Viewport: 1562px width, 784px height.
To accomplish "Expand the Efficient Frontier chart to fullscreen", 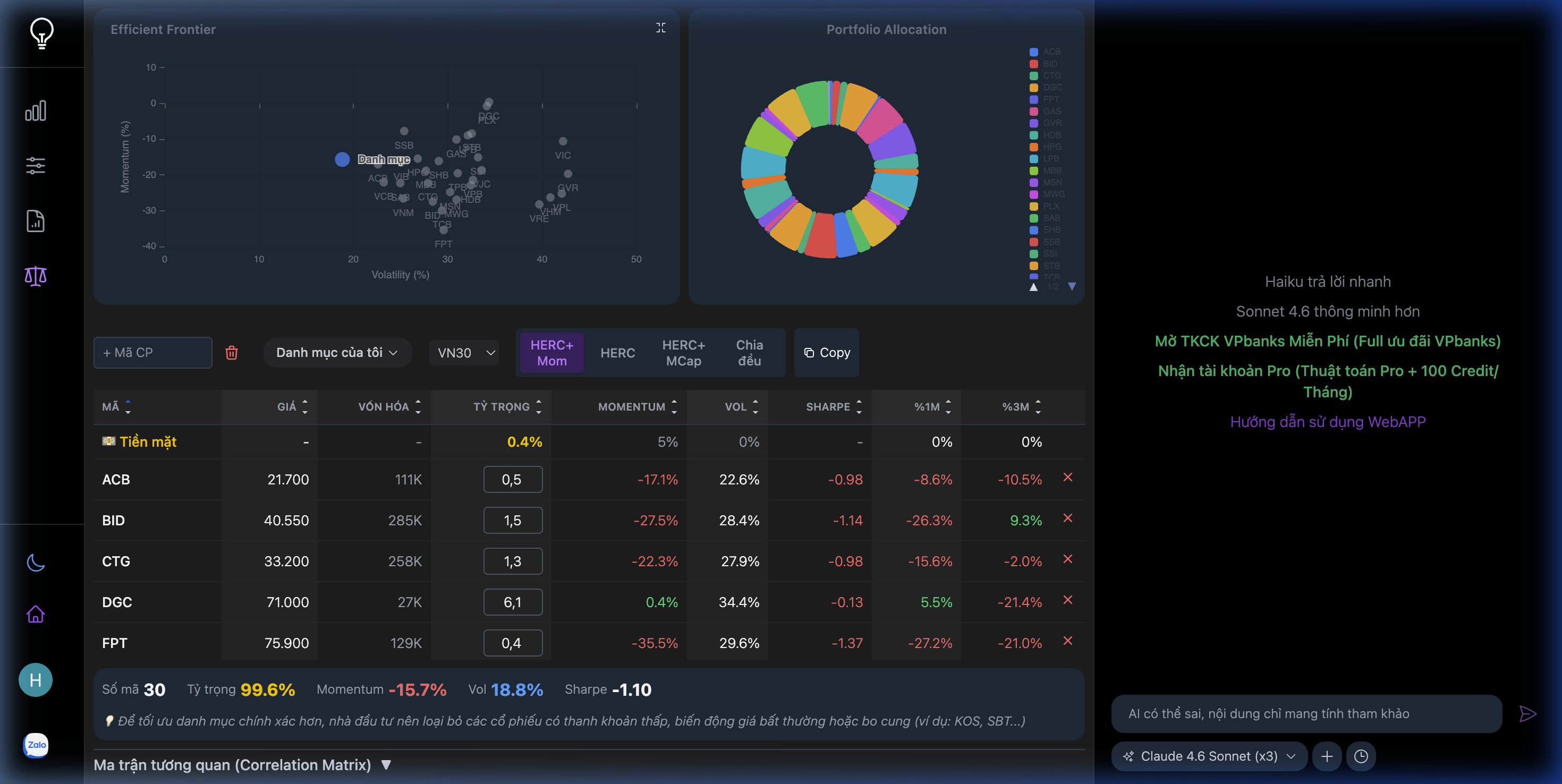I will pyautogui.click(x=662, y=28).
